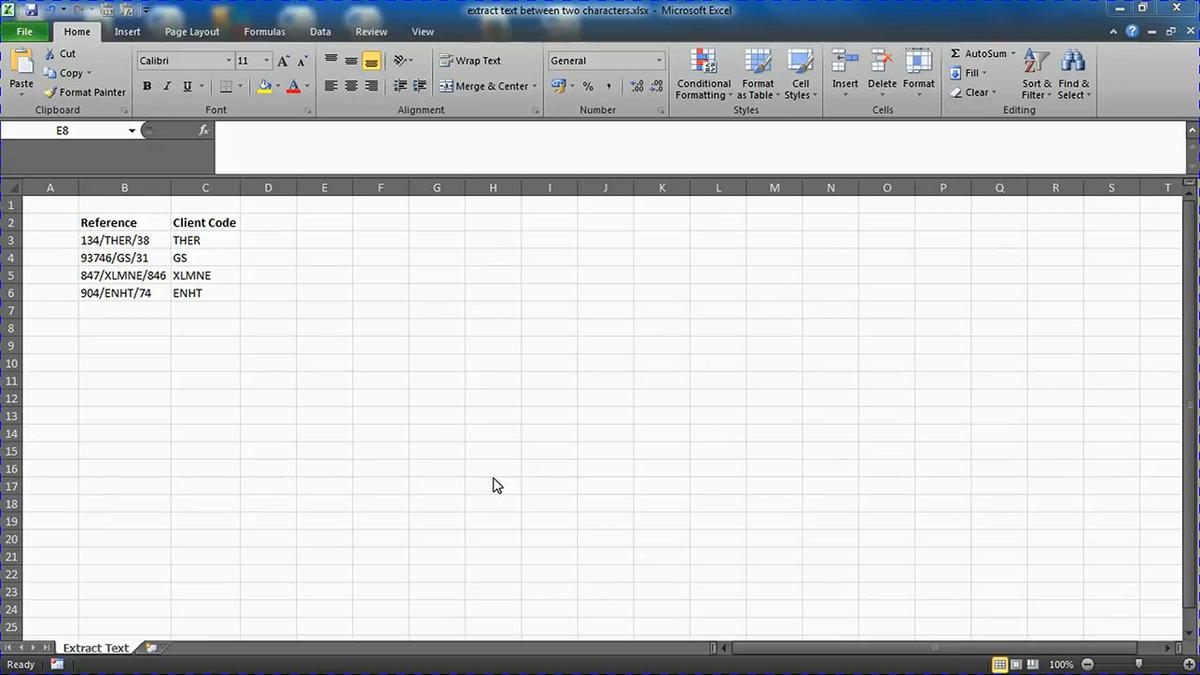1200x675 pixels.
Task: Click the Format as Table button
Action: coord(757,74)
